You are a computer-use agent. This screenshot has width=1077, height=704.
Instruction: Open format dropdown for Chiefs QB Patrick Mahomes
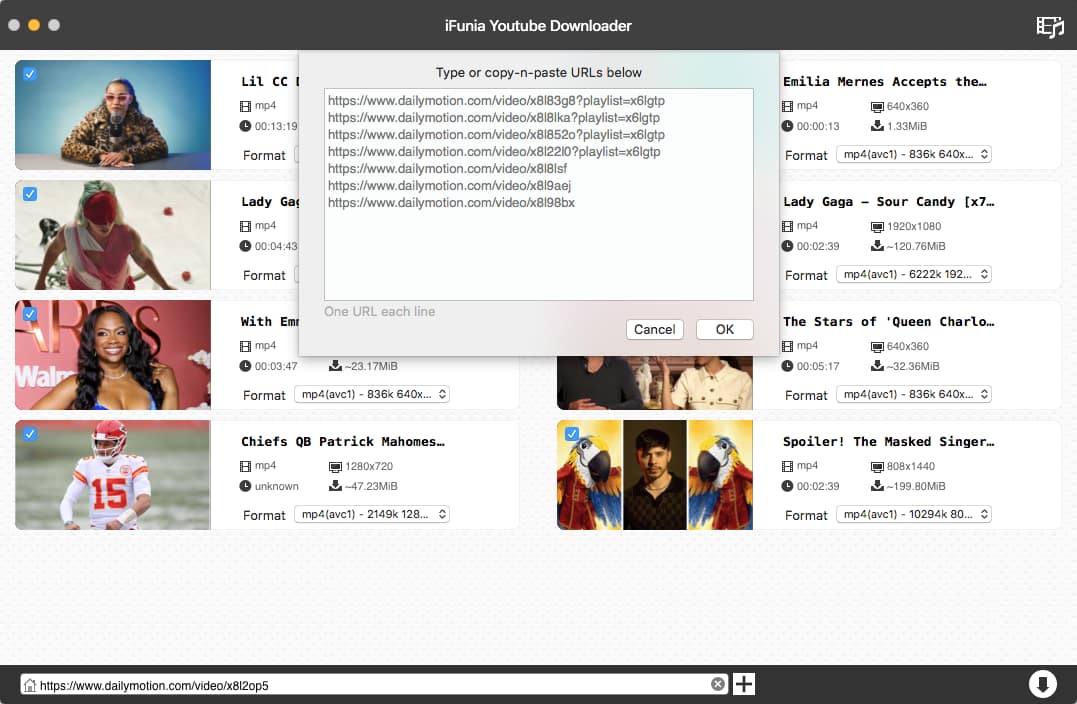tap(372, 515)
